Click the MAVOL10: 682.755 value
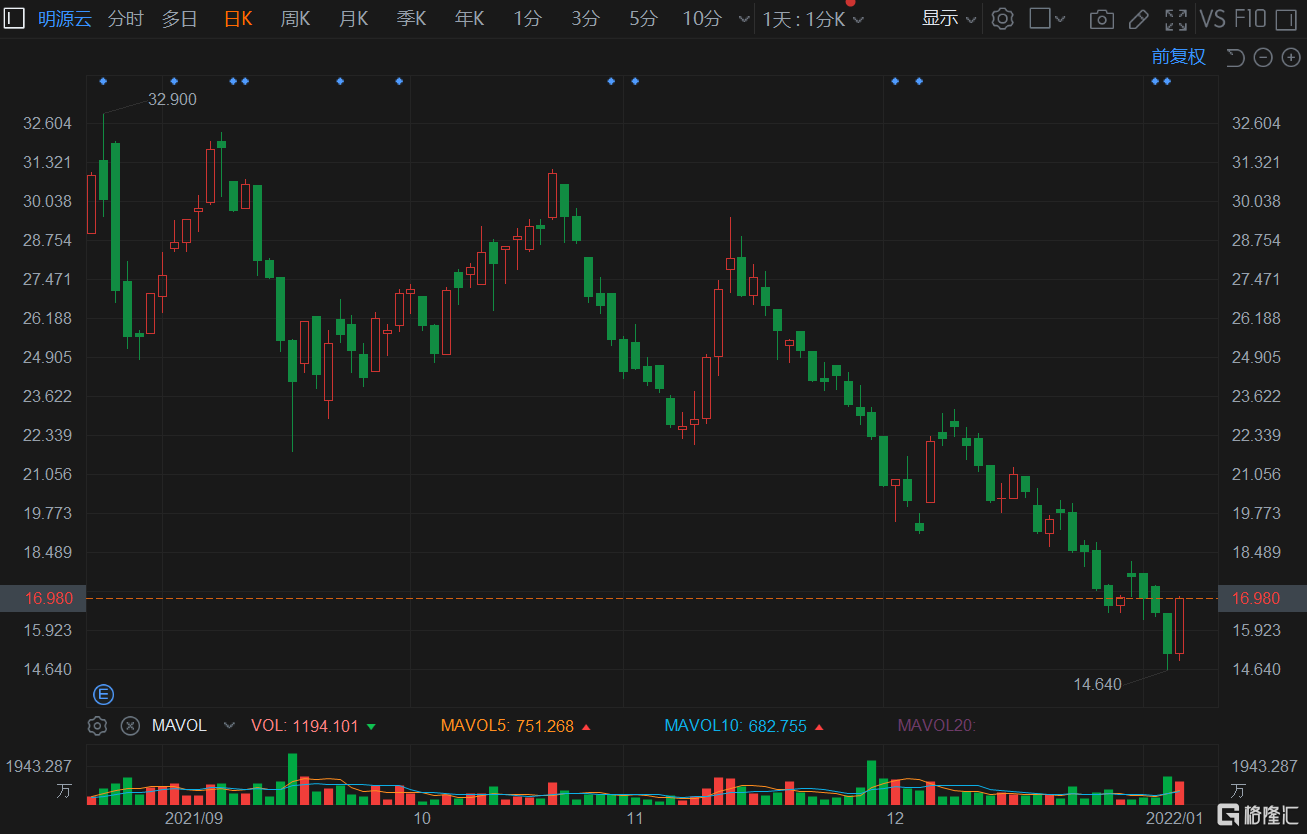This screenshot has width=1307, height=834. [735, 726]
